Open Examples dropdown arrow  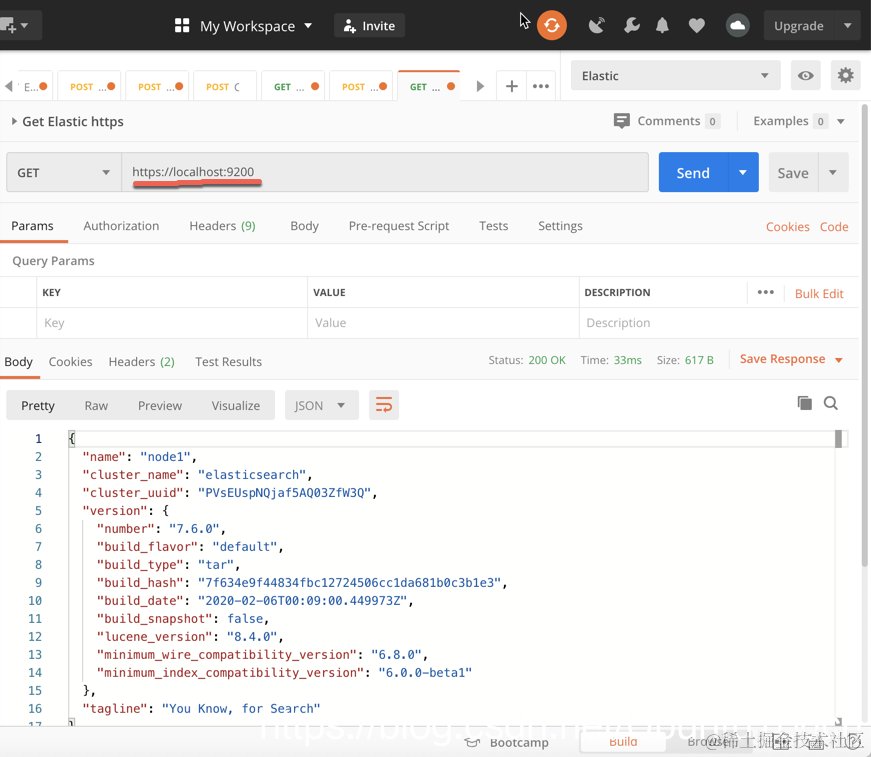[x=840, y=121]
